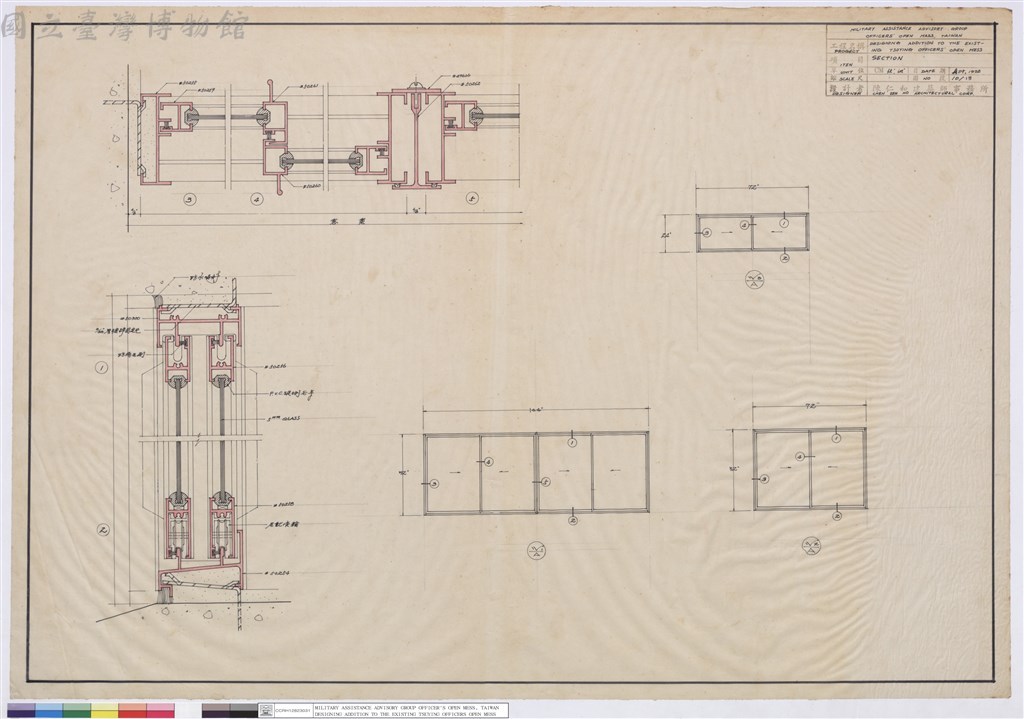This screenshot has height=719, width=1024.
Task: Click the date cell in the title block
Action: (972, 71)
